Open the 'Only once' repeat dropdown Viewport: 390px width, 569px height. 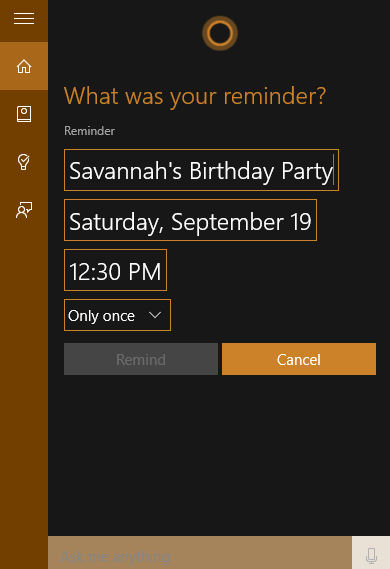pos(117,315)
